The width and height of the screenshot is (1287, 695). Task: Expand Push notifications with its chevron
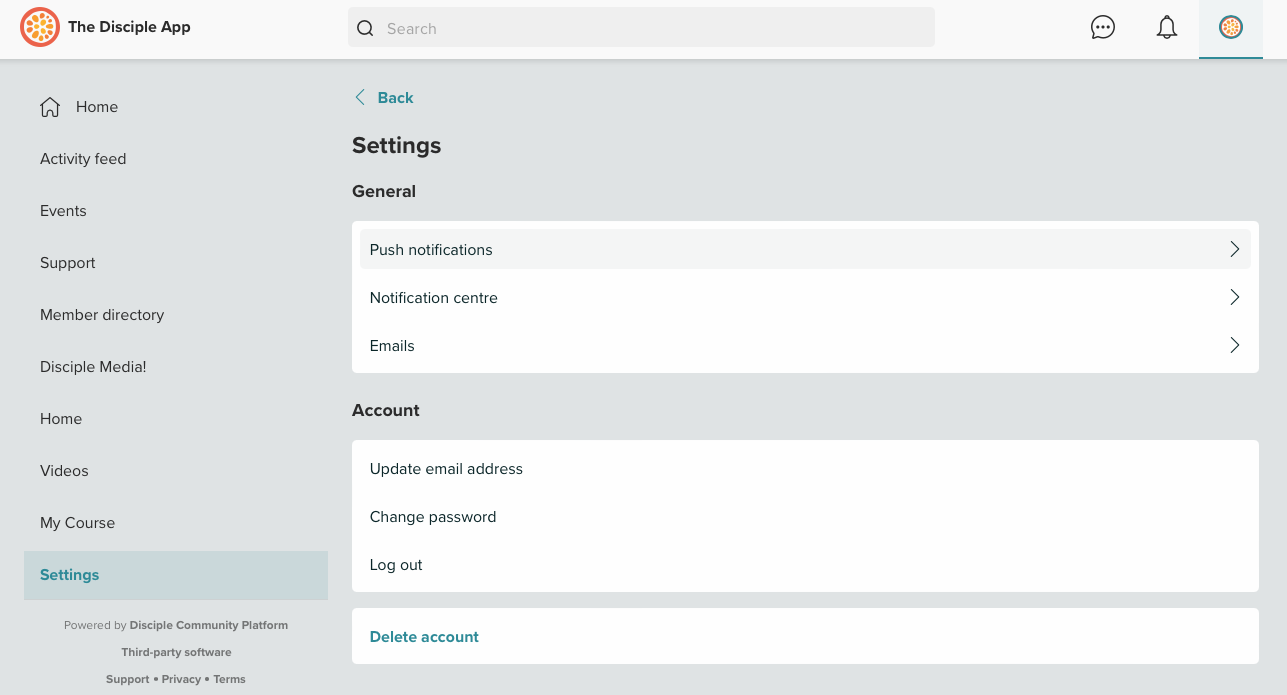point(1234,249)
